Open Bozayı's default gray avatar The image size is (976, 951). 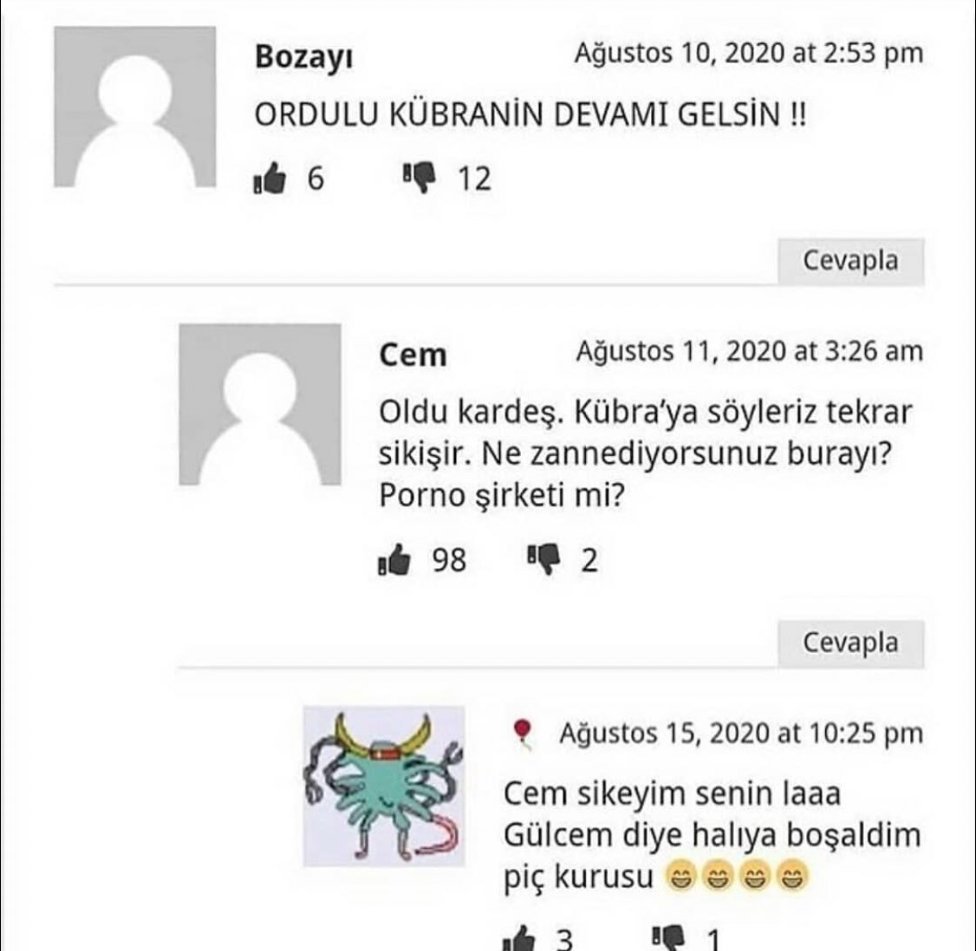pos(135,106)
